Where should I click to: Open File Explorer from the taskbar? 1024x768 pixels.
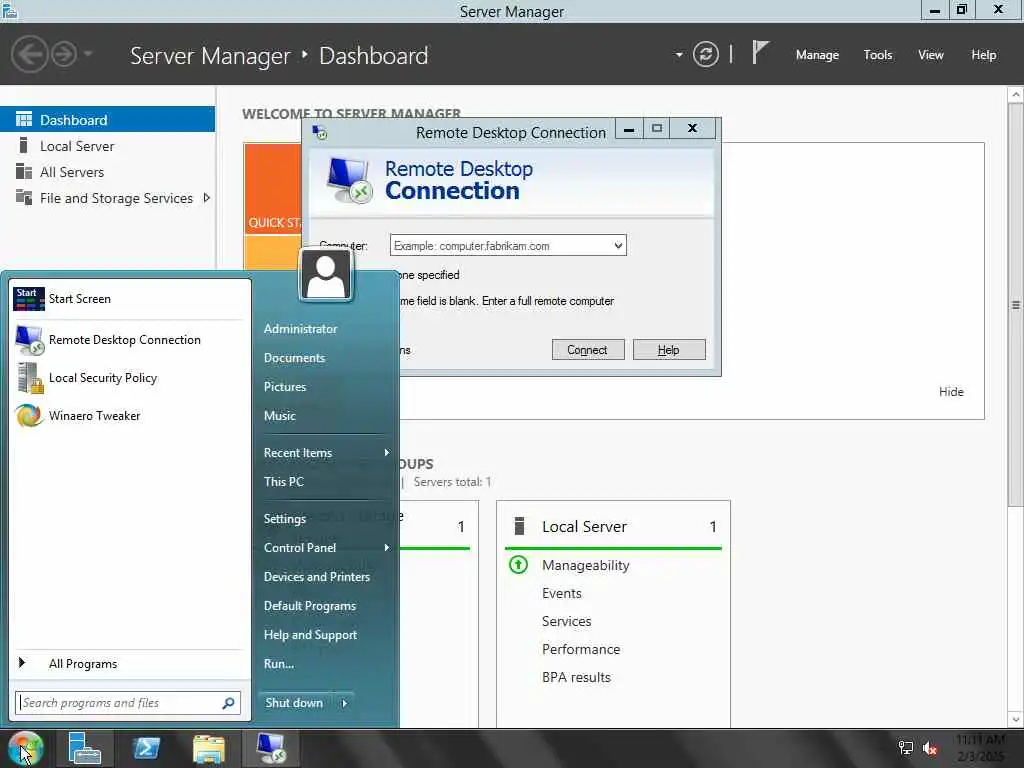[208, 748]
